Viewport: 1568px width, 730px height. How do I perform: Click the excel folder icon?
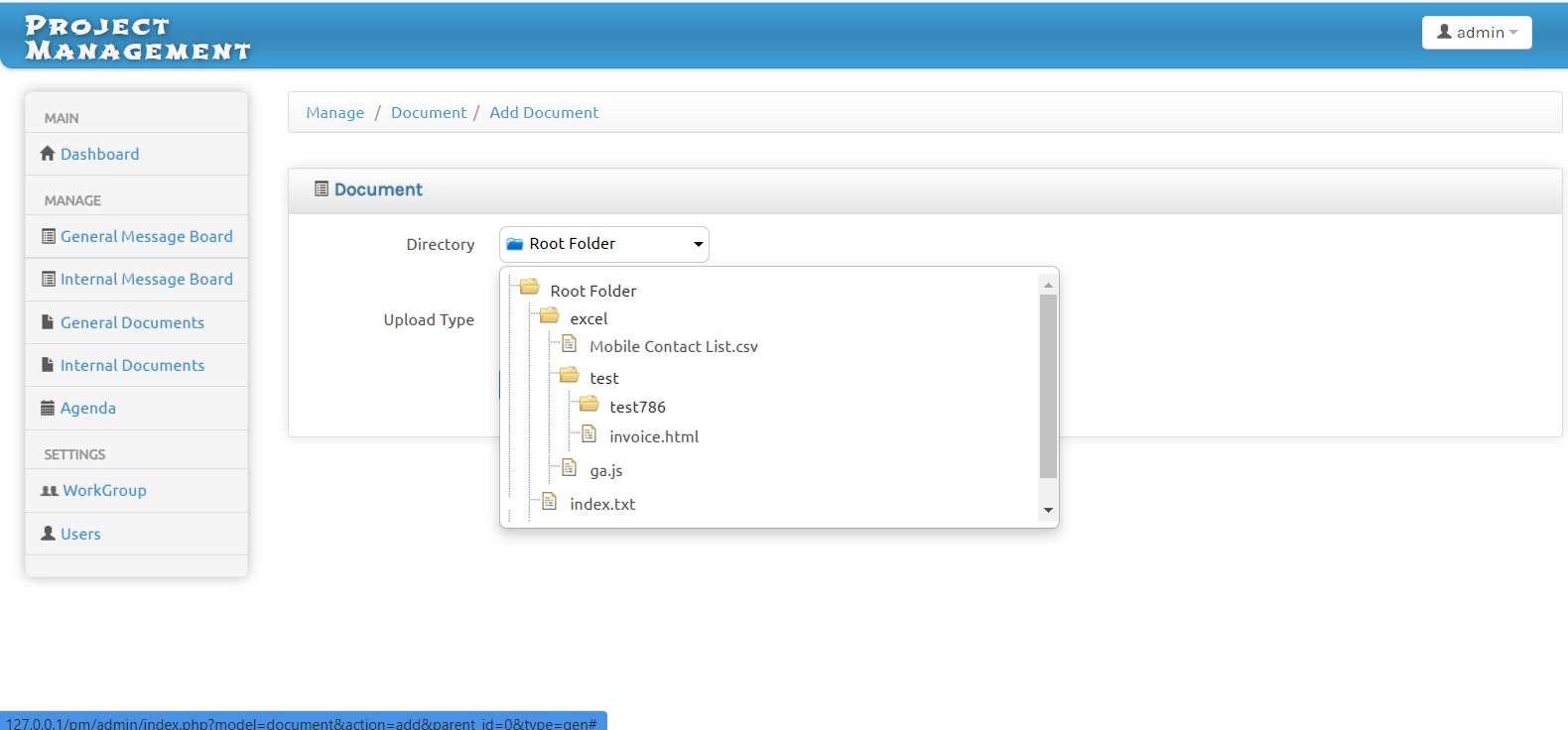550,315
